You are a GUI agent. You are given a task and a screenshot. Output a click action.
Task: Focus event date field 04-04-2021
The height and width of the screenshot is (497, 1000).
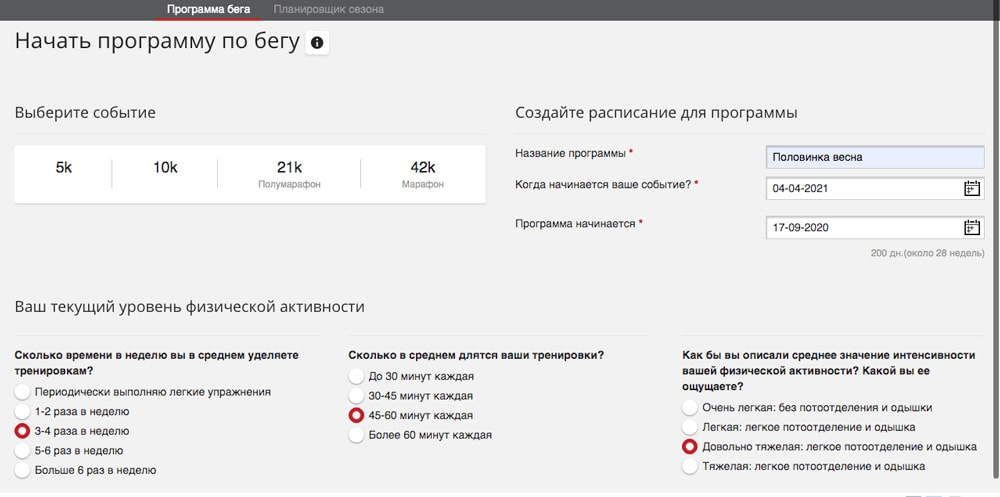pos(875,188)
